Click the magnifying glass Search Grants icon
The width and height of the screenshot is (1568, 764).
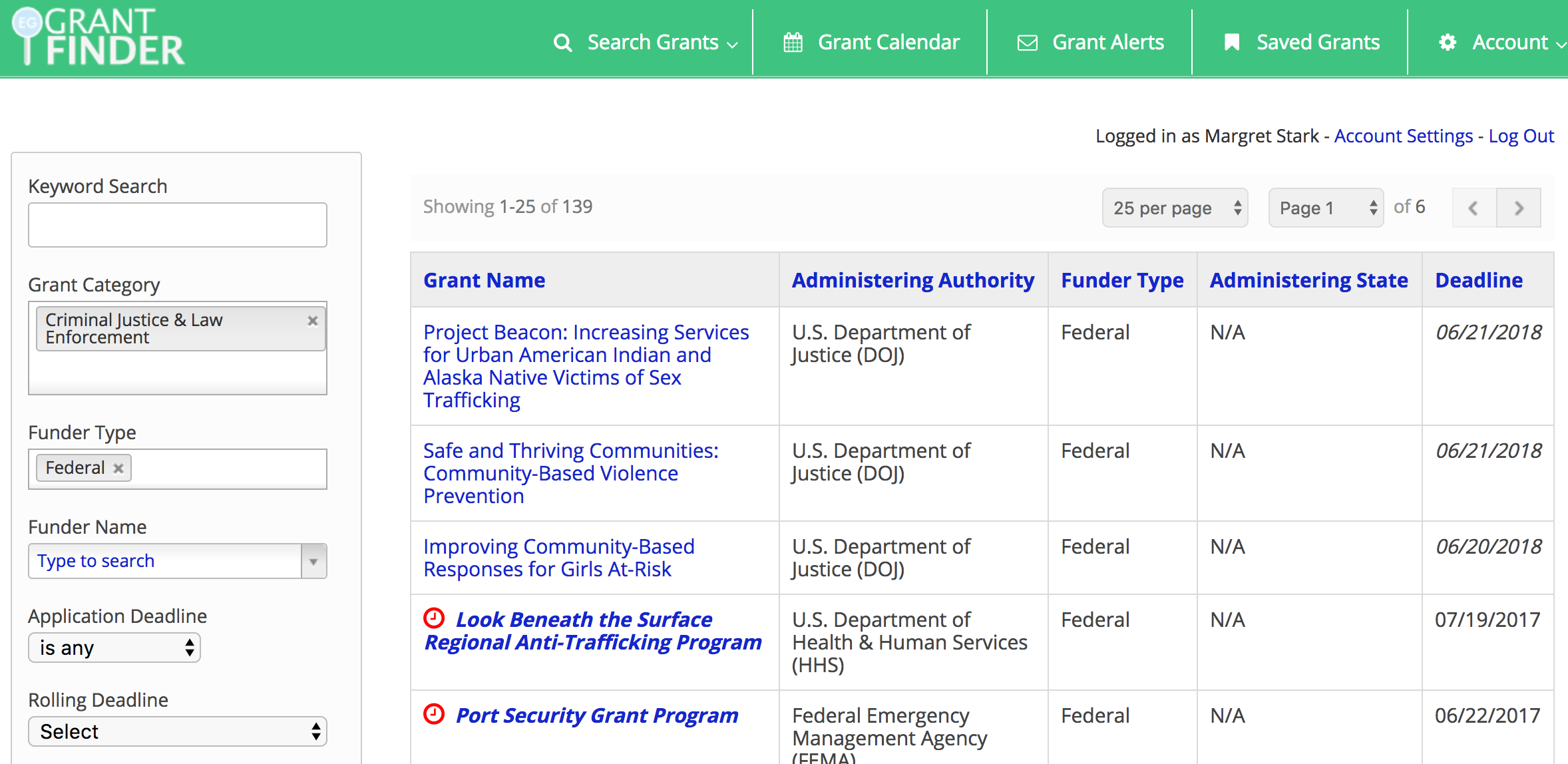tap(562, 42)
